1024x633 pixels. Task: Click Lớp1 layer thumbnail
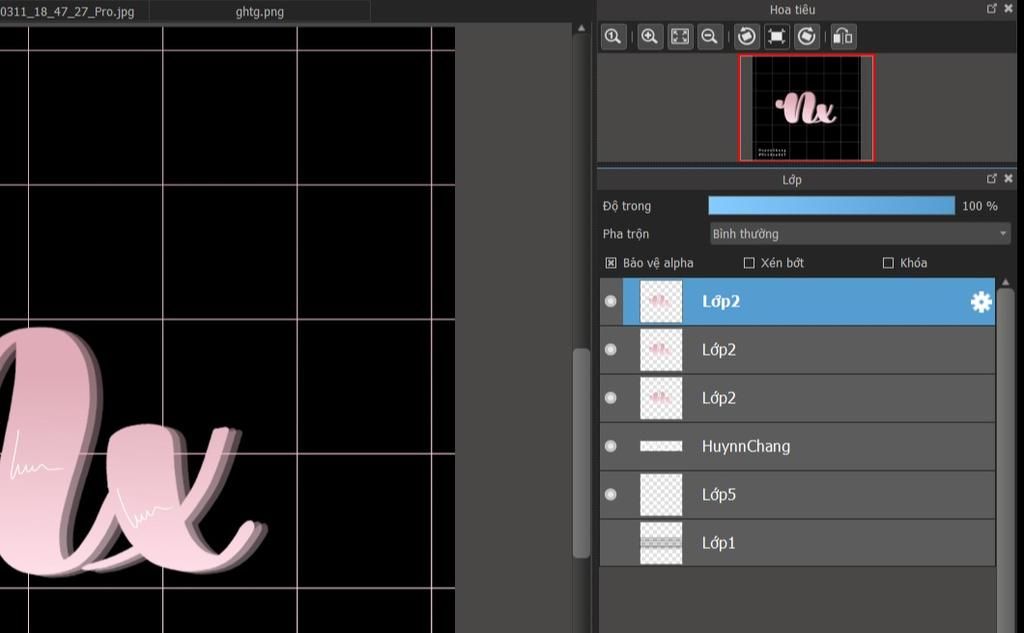(661, 543)
